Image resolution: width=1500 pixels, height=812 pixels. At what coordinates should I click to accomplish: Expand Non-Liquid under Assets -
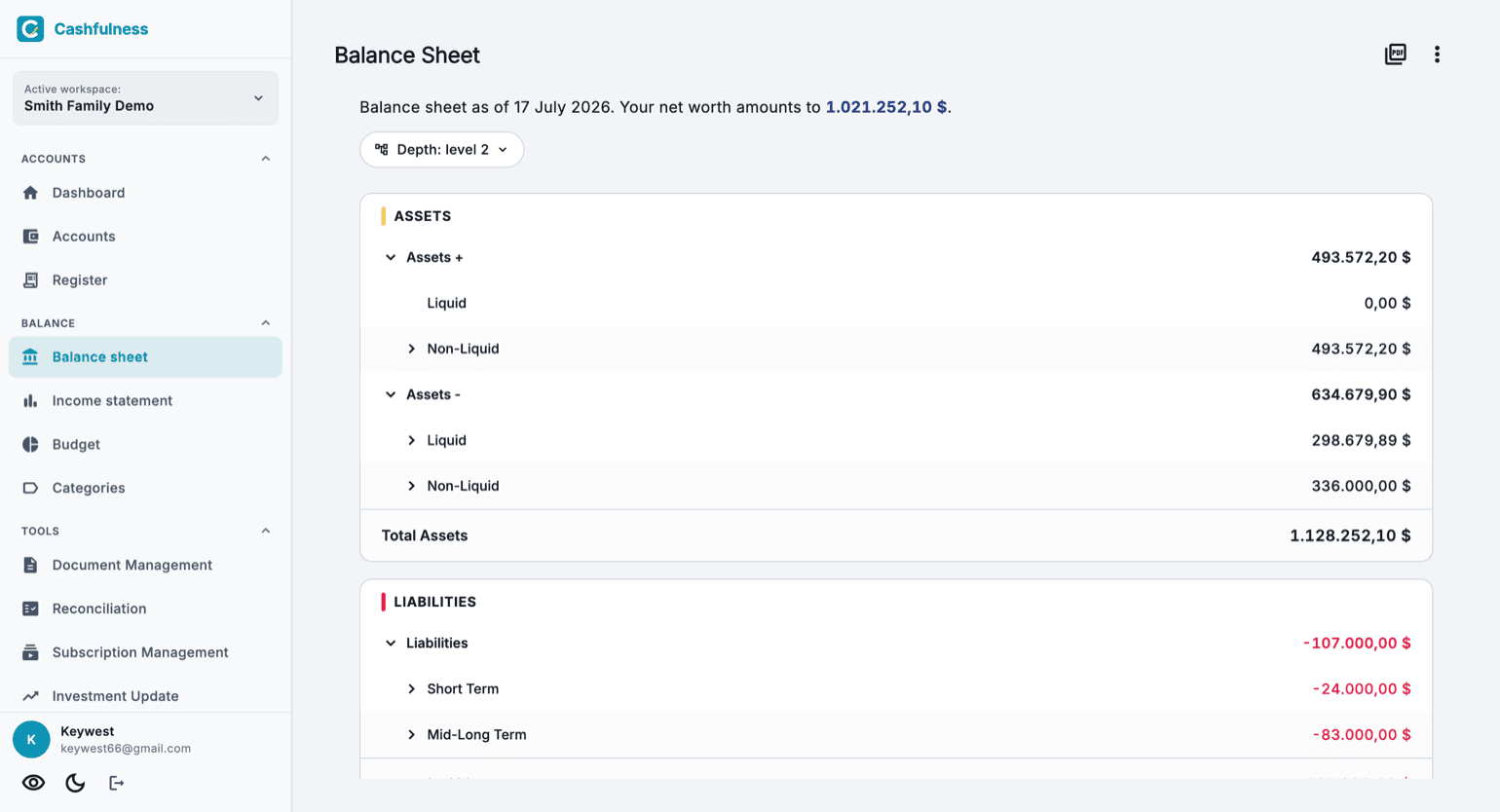coord(412,486)
